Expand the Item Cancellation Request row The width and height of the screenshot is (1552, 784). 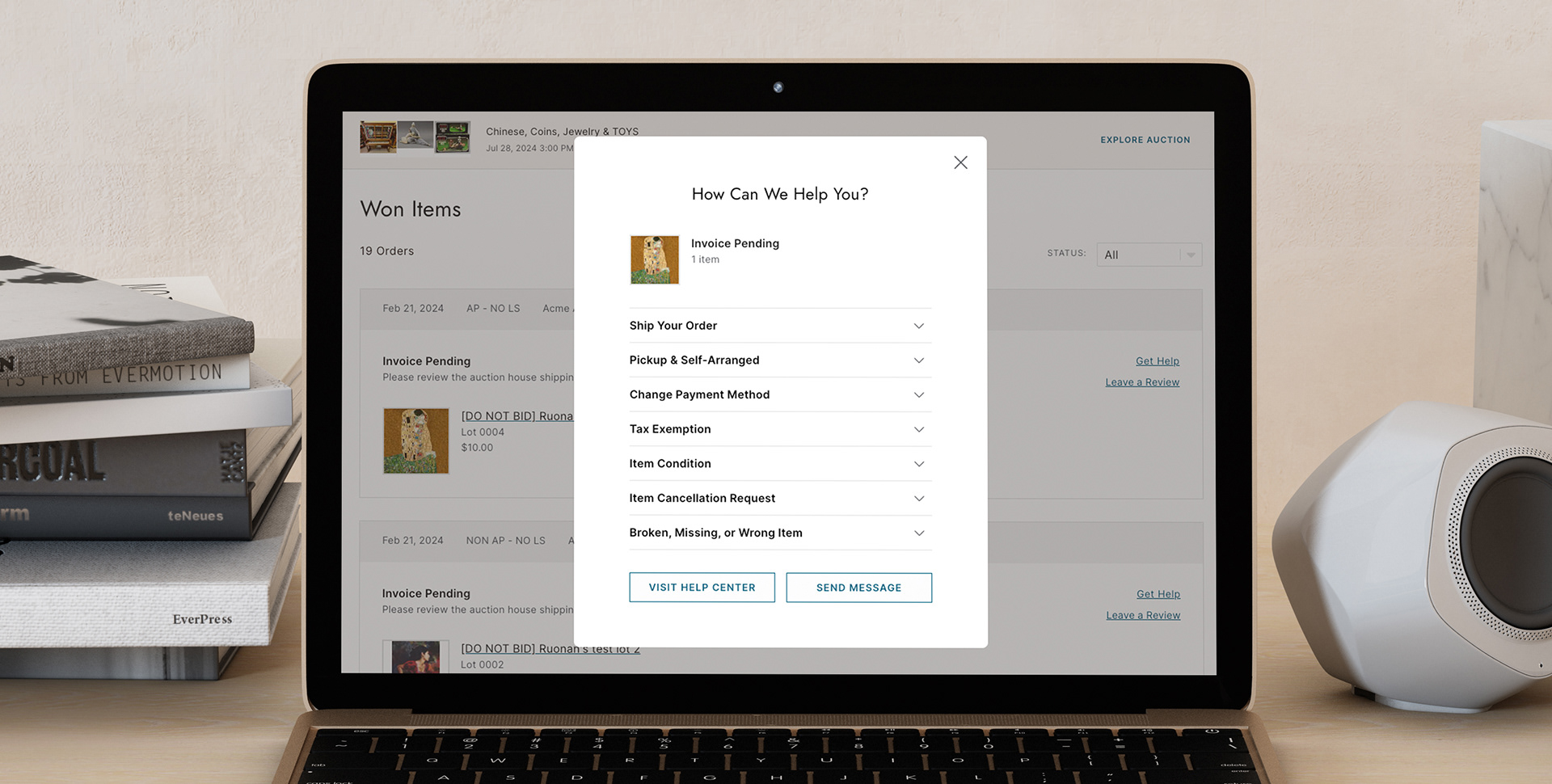coord(780,498)
